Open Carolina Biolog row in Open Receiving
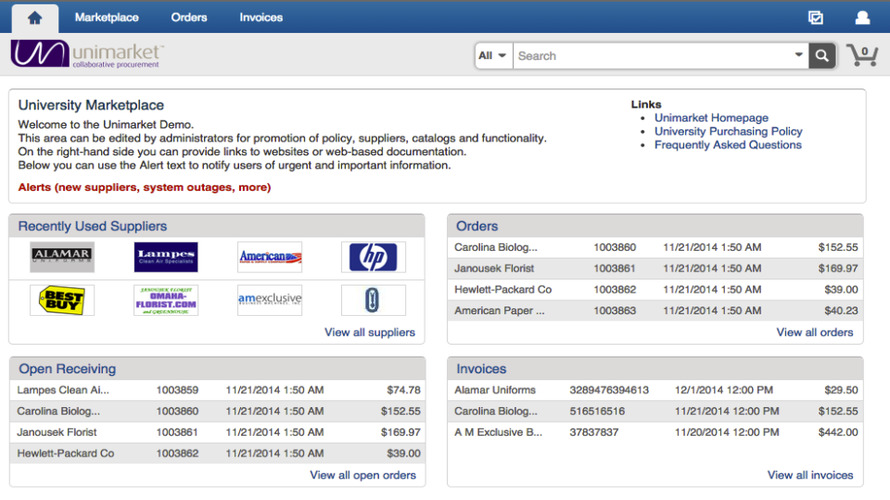 [x=217, y=411]
